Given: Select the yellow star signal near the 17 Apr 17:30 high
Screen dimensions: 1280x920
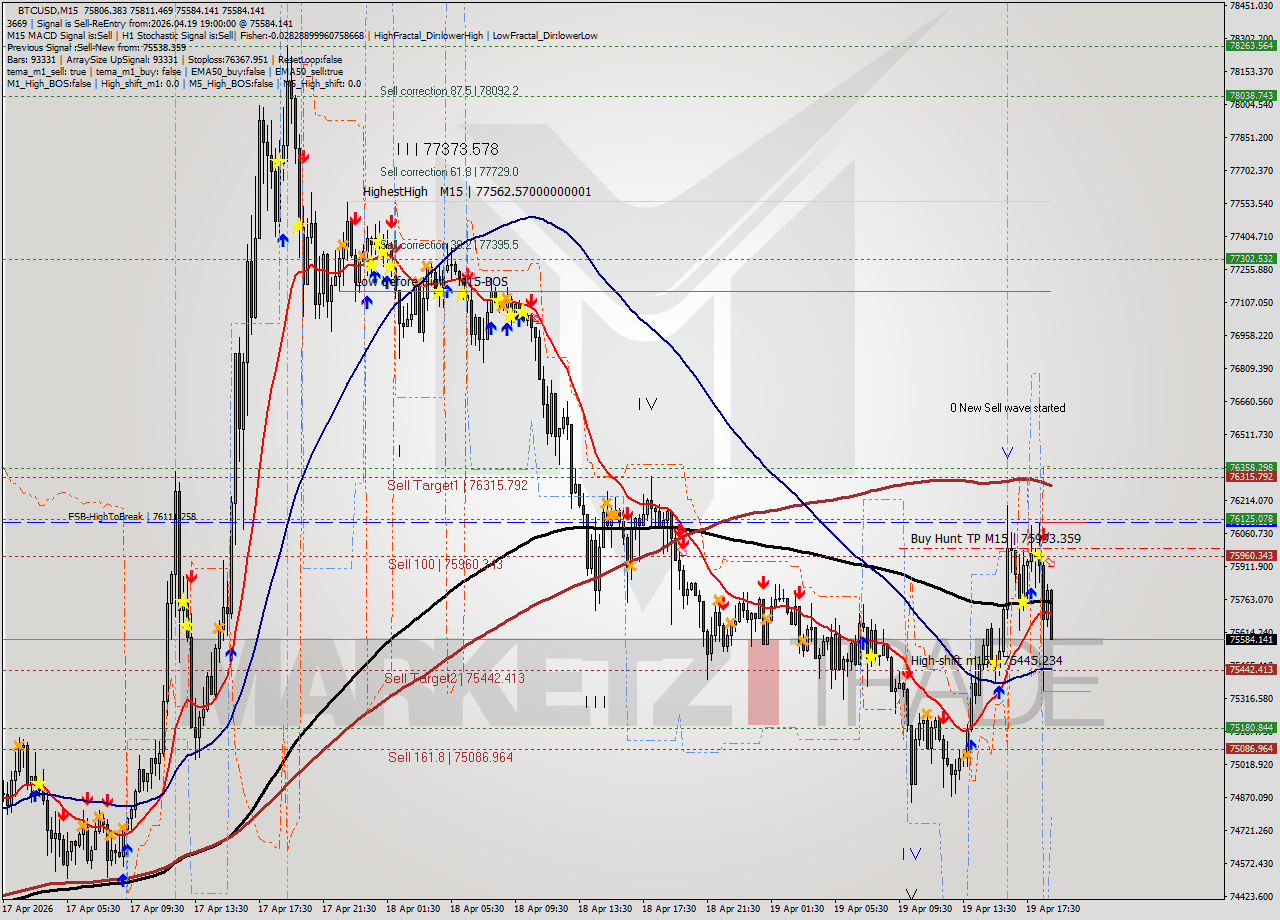Looking at the screenshot, I should (279, 160).
